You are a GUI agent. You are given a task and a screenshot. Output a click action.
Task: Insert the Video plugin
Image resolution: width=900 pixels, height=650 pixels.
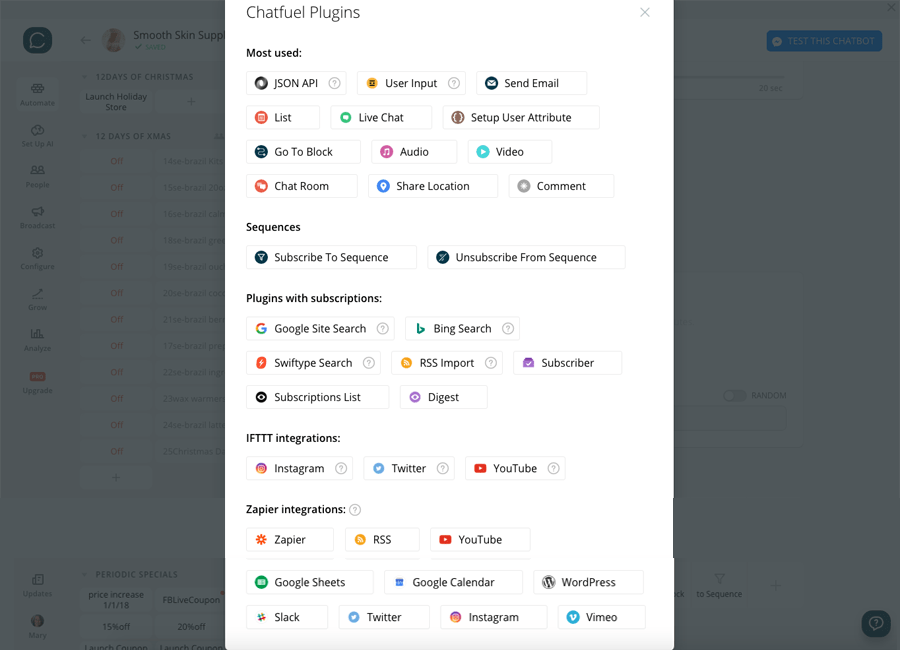(510, 152)
